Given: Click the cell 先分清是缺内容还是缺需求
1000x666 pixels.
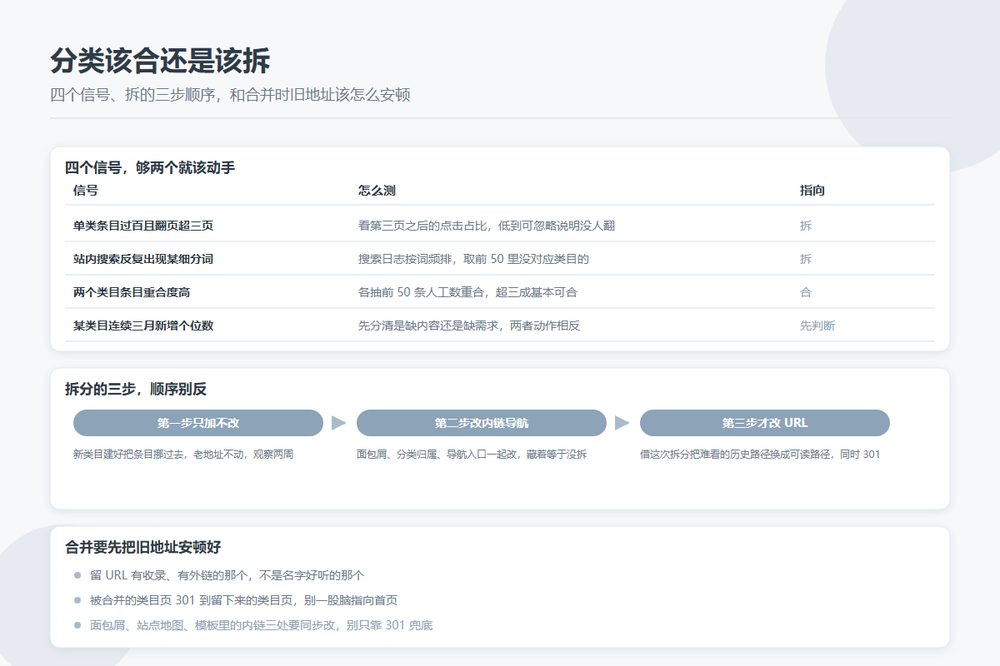Looking at the screenshot, I should point(469,325).
